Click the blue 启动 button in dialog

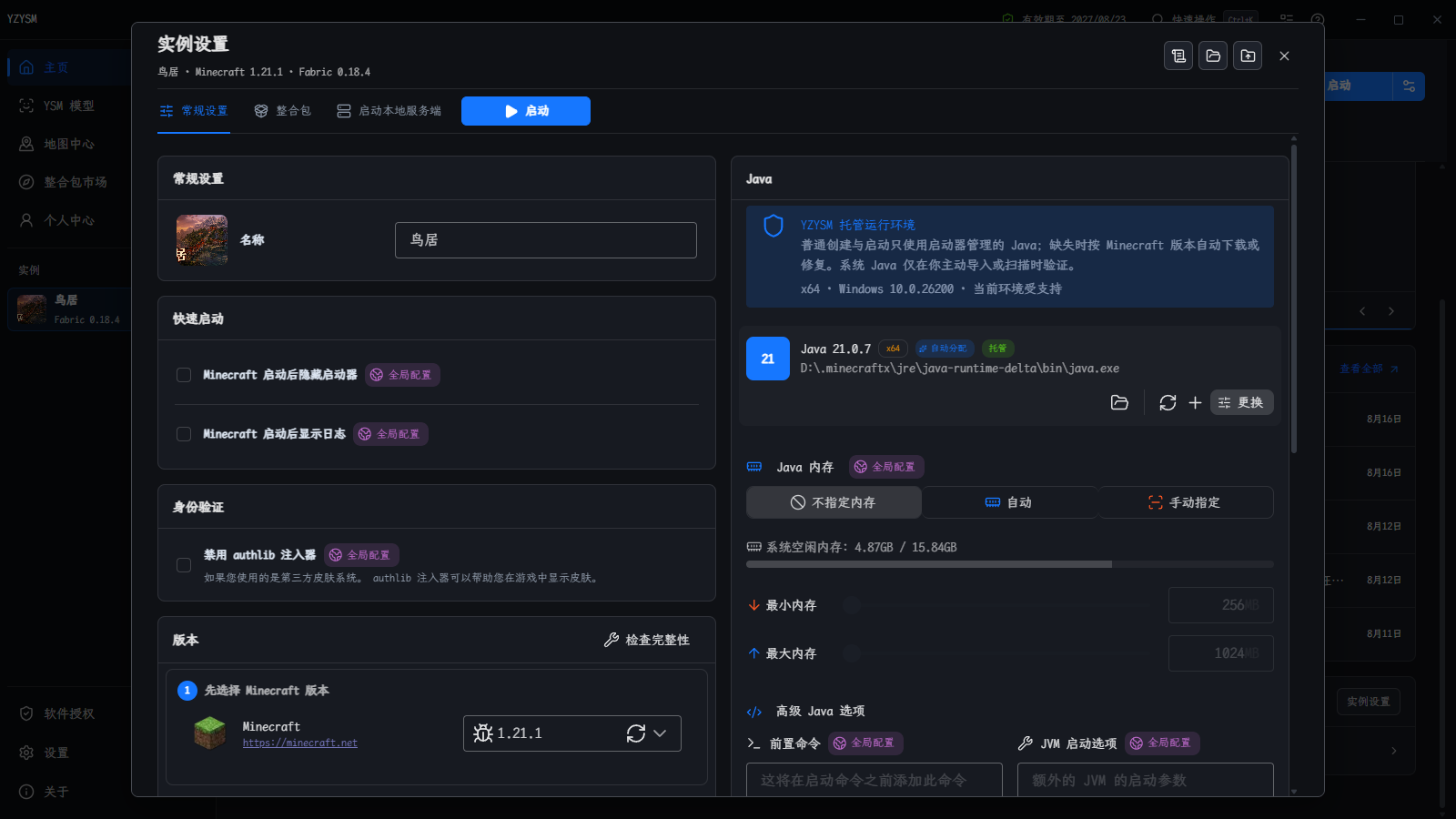[526, 111]
